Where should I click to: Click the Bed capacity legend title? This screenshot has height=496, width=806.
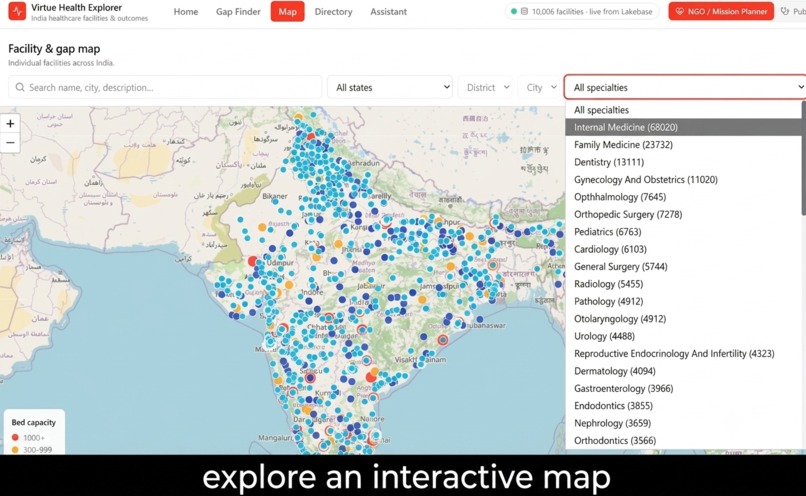(x=33, y=422)
